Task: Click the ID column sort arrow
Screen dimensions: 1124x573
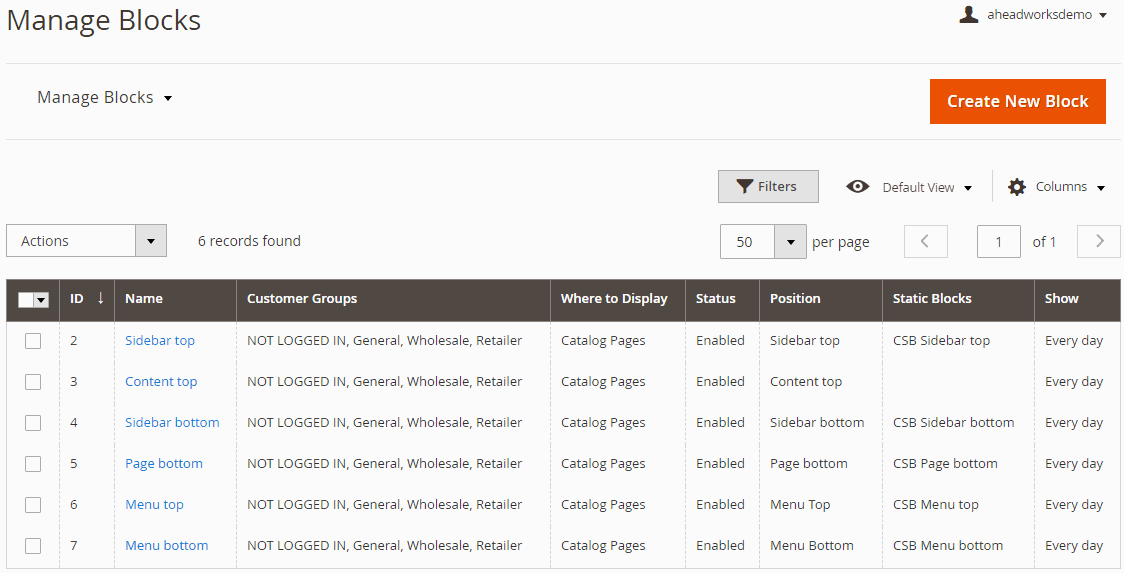Action: pos(100,298)
